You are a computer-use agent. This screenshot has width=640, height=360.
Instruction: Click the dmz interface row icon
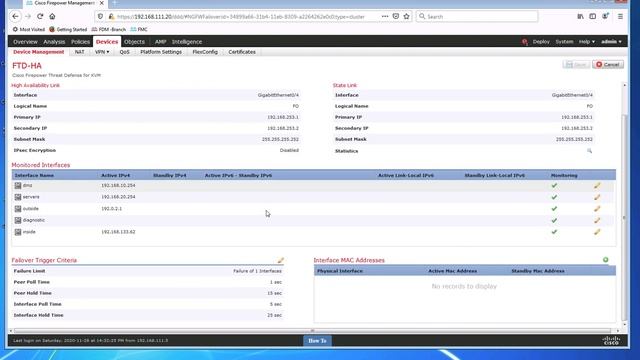tap(18, 186)
